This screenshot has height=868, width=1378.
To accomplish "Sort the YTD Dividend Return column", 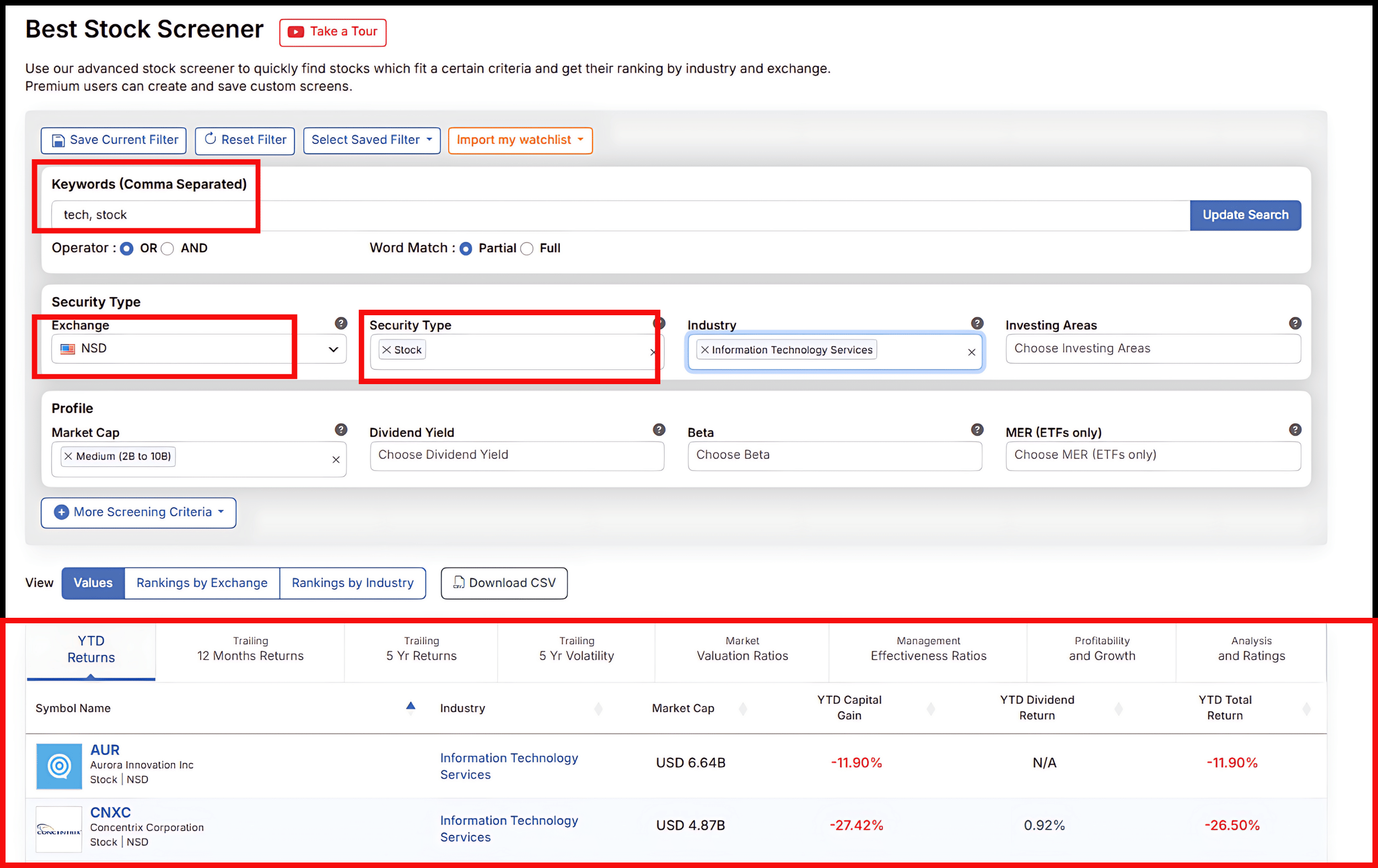I will [x=1118, y=709].
